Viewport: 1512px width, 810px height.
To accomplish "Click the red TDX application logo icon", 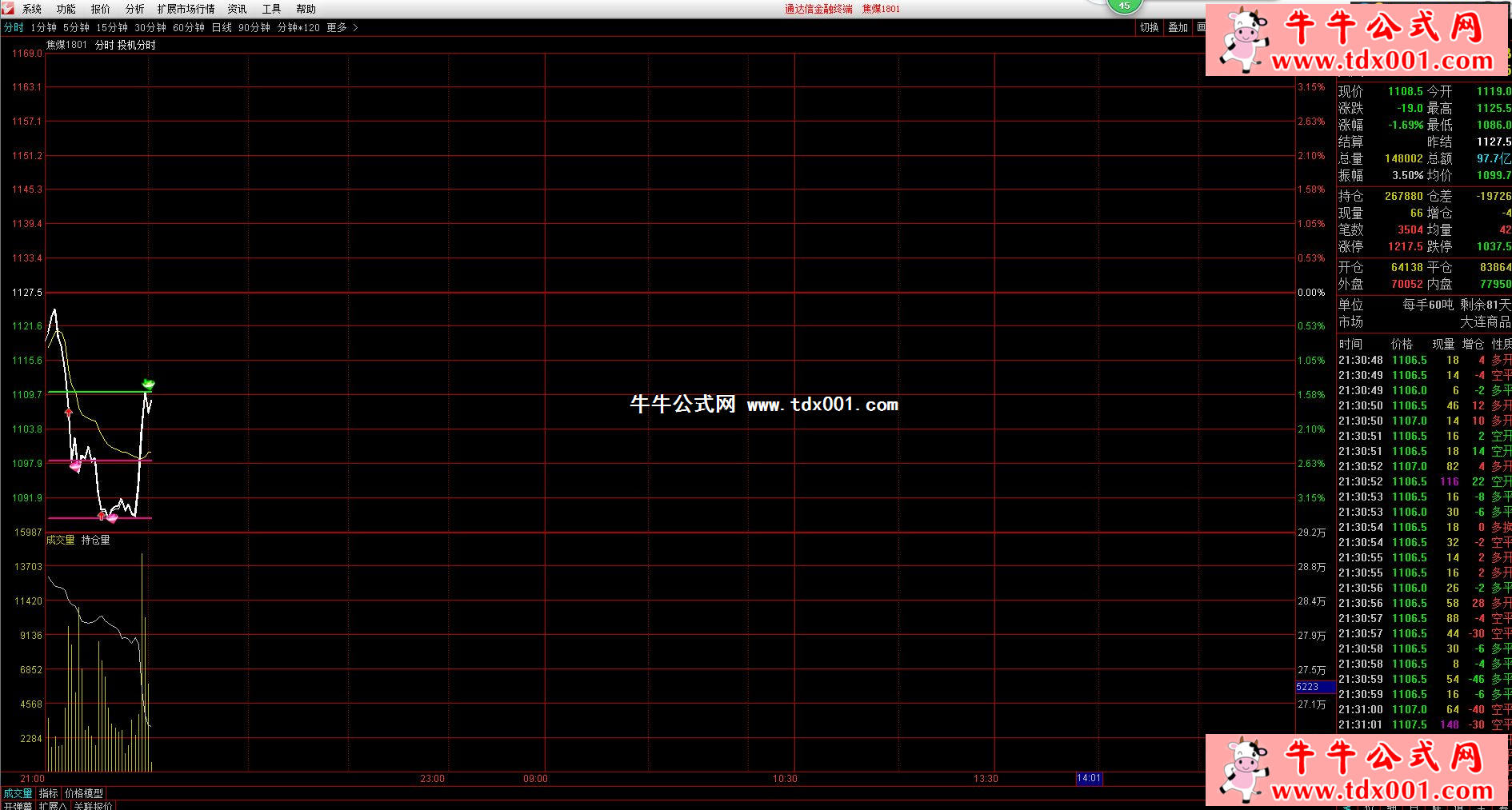I will [8, 9].
